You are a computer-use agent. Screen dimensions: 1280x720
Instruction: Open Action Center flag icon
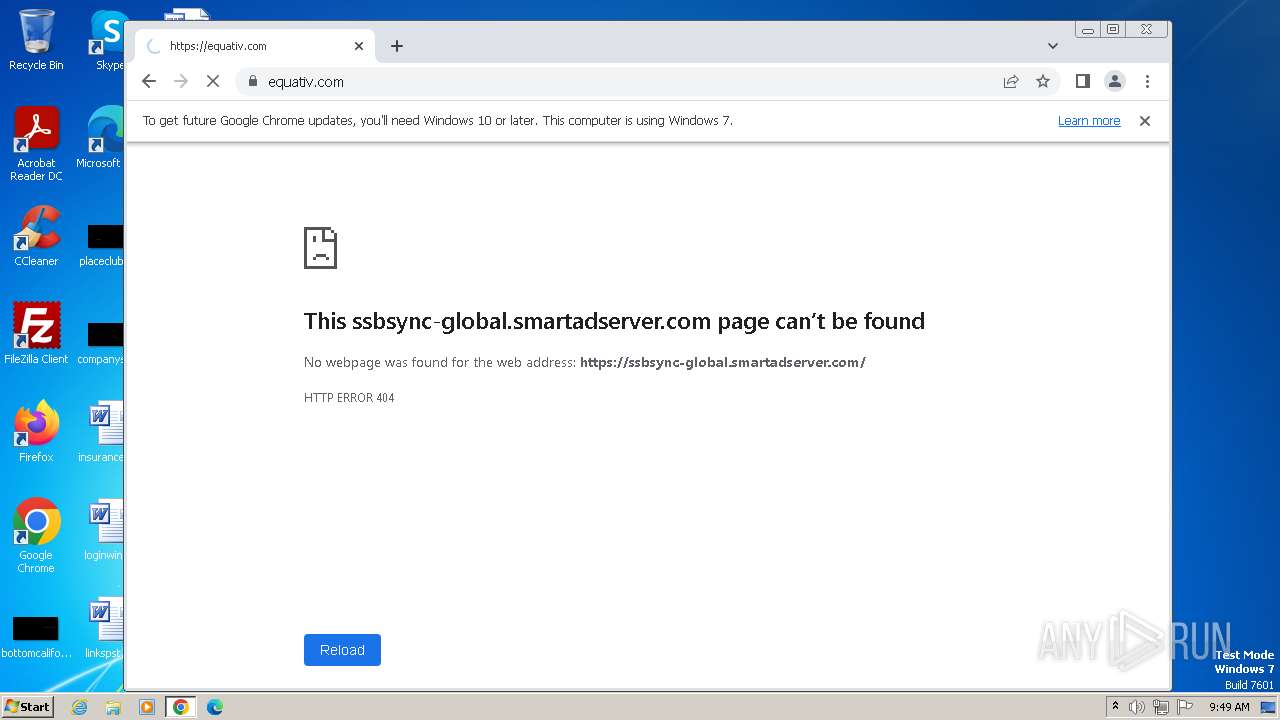point(1185,707)
